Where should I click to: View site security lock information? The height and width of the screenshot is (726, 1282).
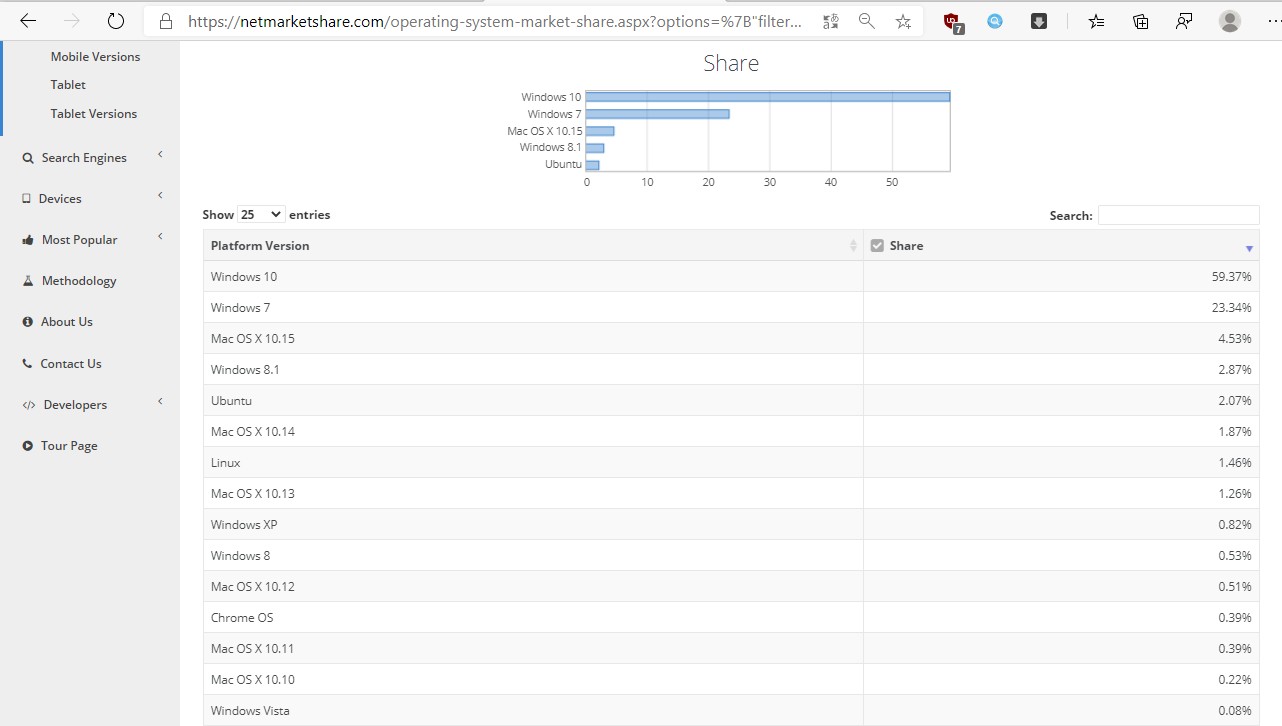pyautogui.click(x=167, y=21)
